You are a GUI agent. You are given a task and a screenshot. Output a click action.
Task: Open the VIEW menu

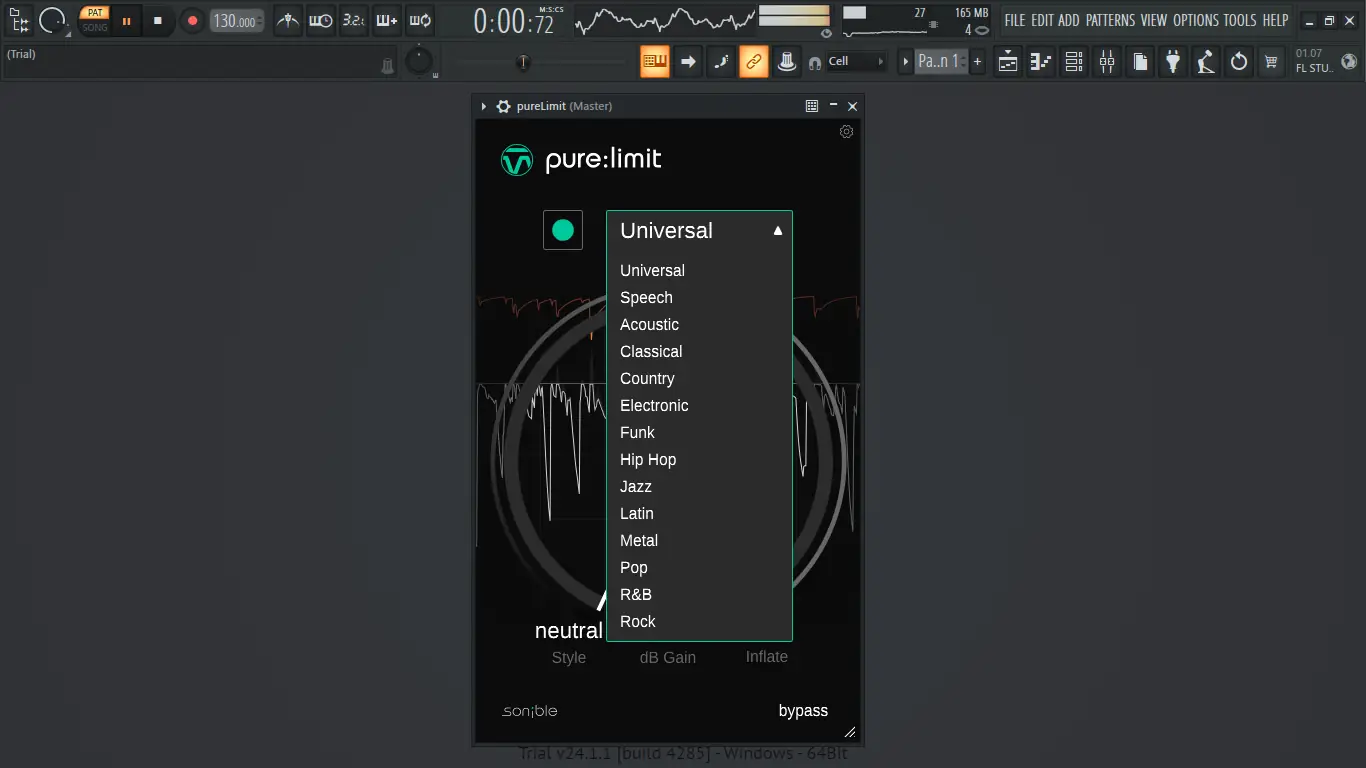tap(1154, 20)
